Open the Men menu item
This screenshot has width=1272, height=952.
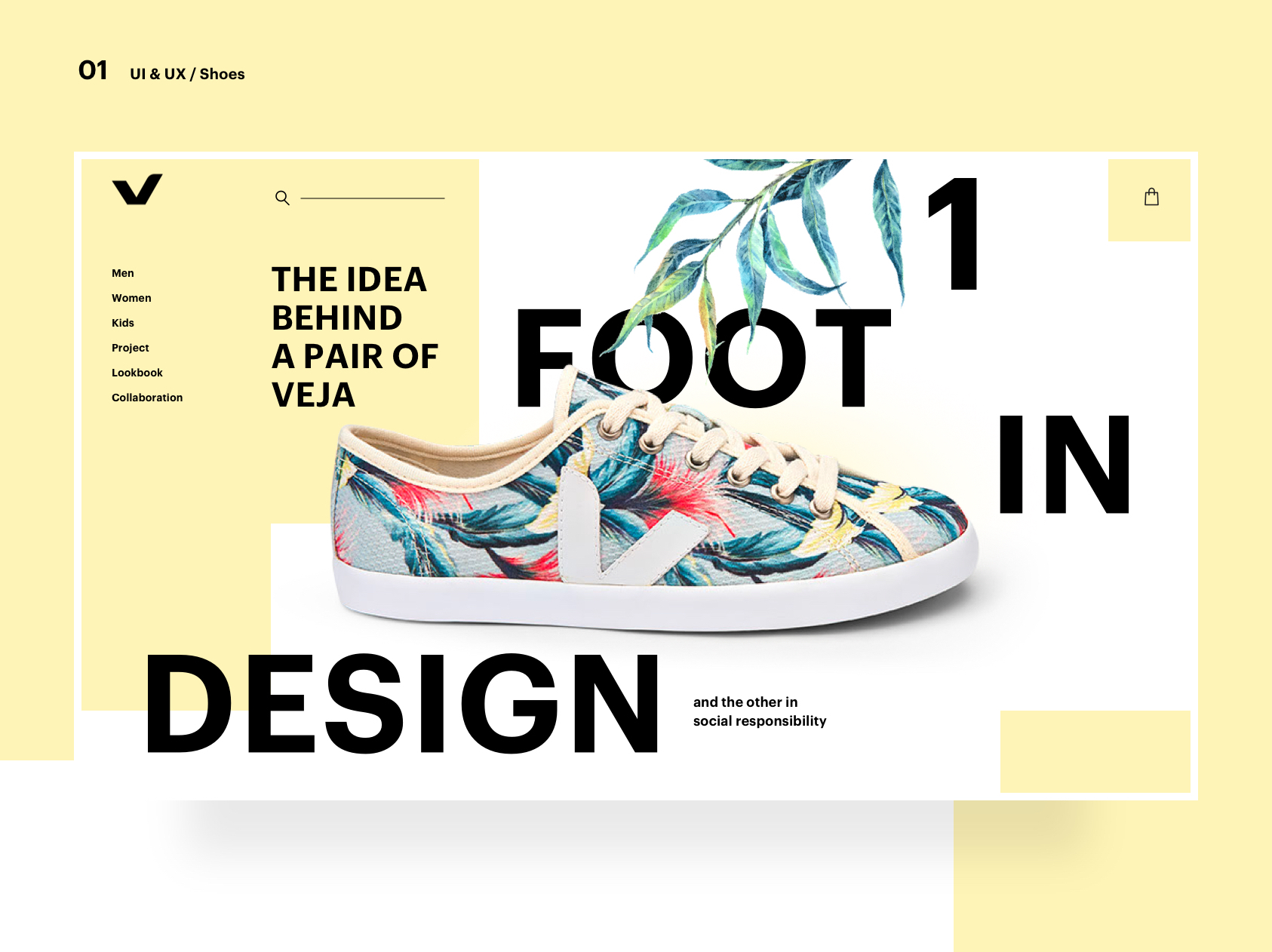[x=123, y=273]
